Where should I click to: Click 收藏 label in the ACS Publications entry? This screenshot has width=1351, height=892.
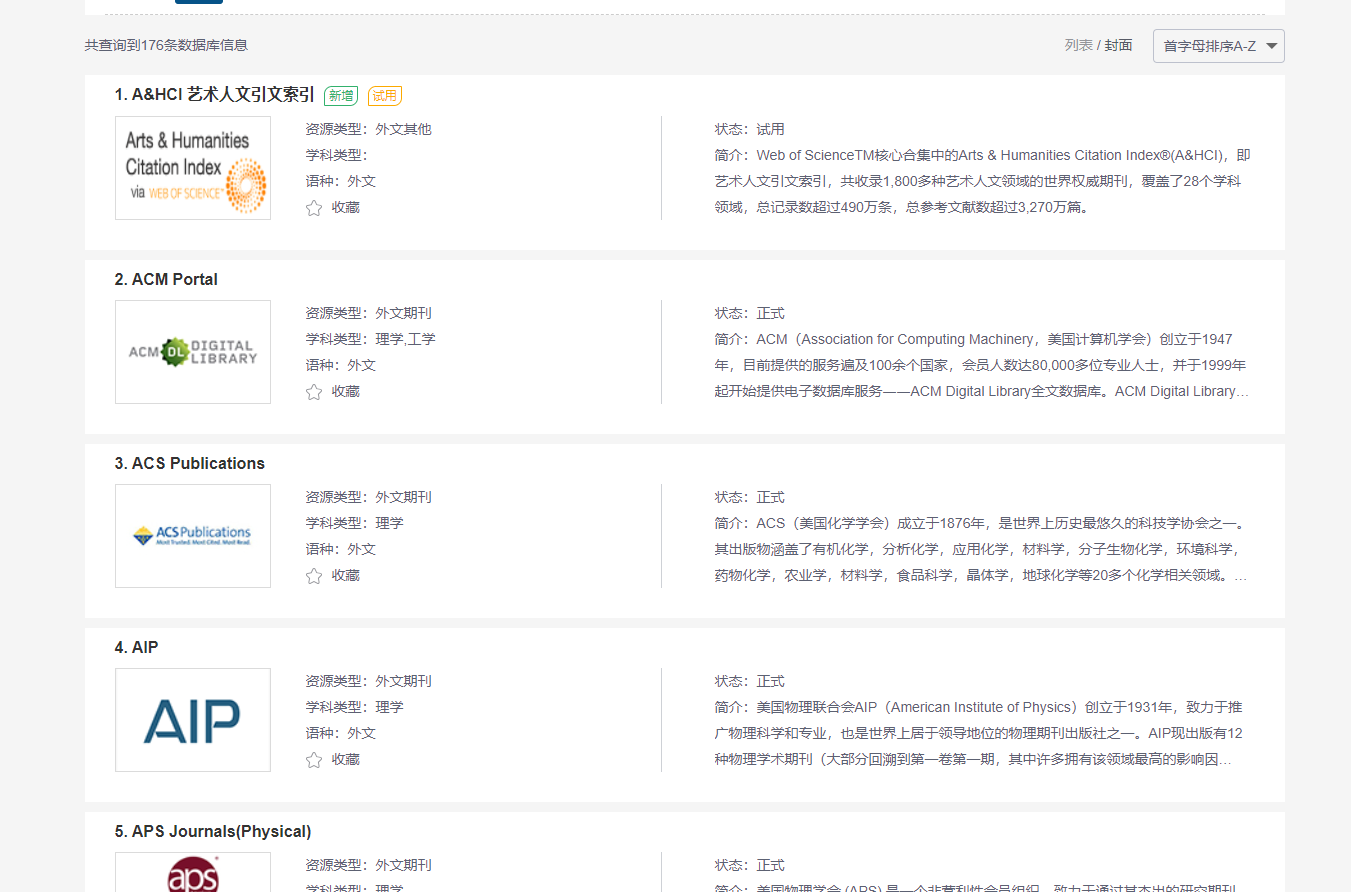pyautogui.click(x=346, y=576)
